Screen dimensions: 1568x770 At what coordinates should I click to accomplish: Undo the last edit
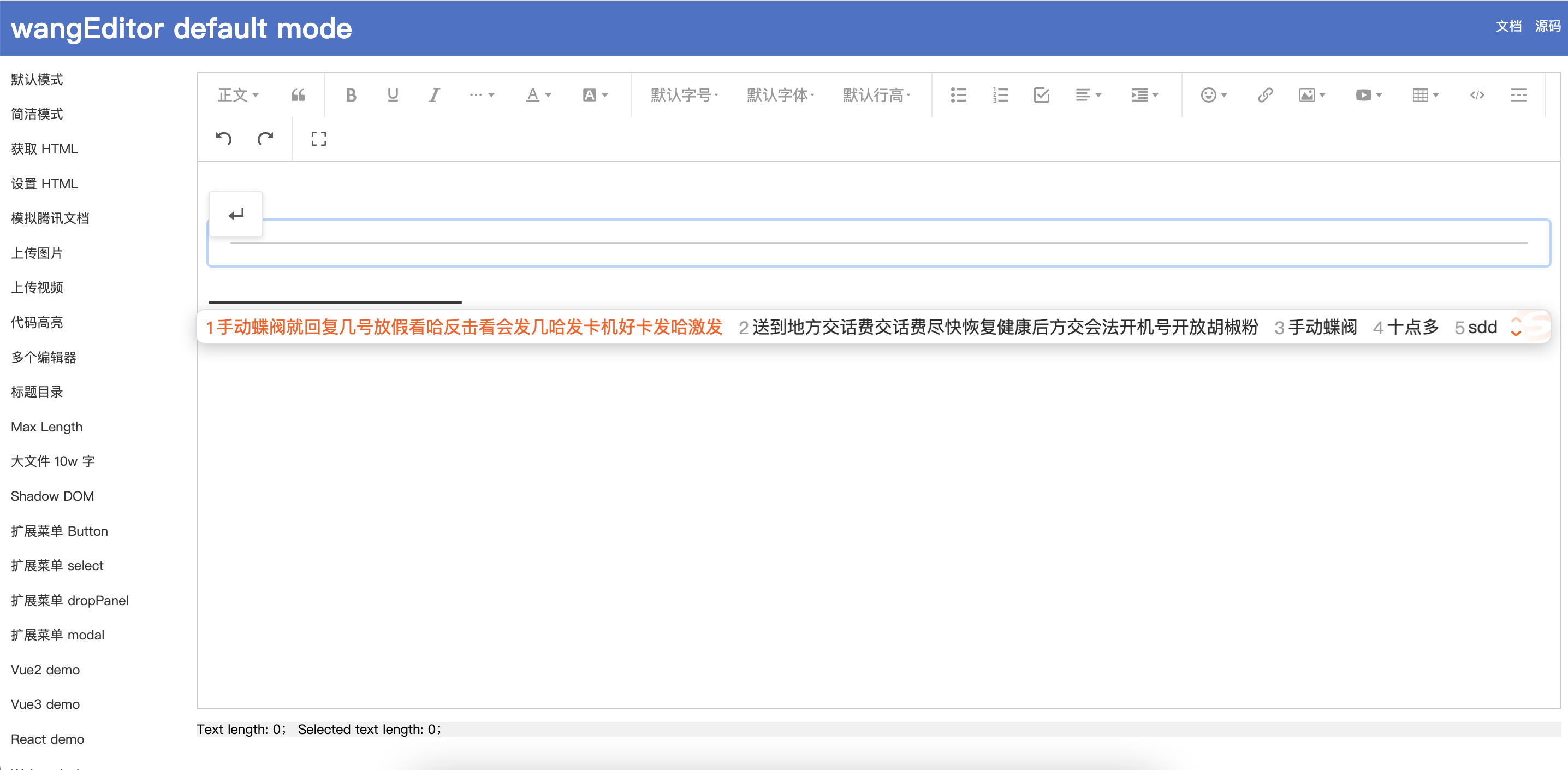tap(223, 139)
